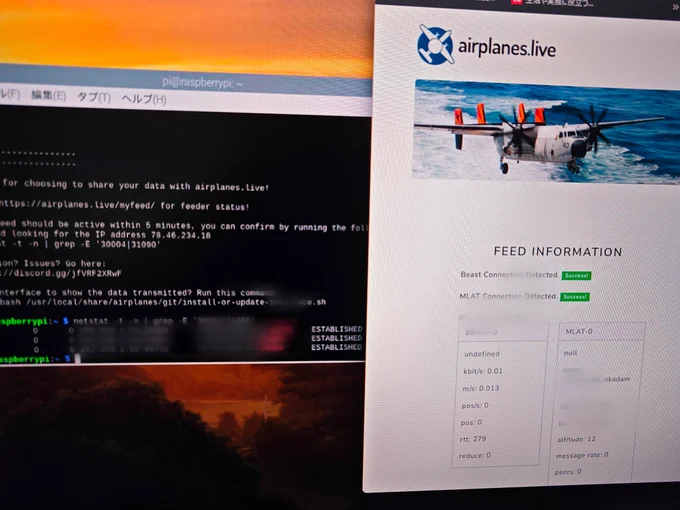The height and width of the screenshot is (510, 680).
Task: Click the 'reduce: 0' entry
Action: [475, 455]
